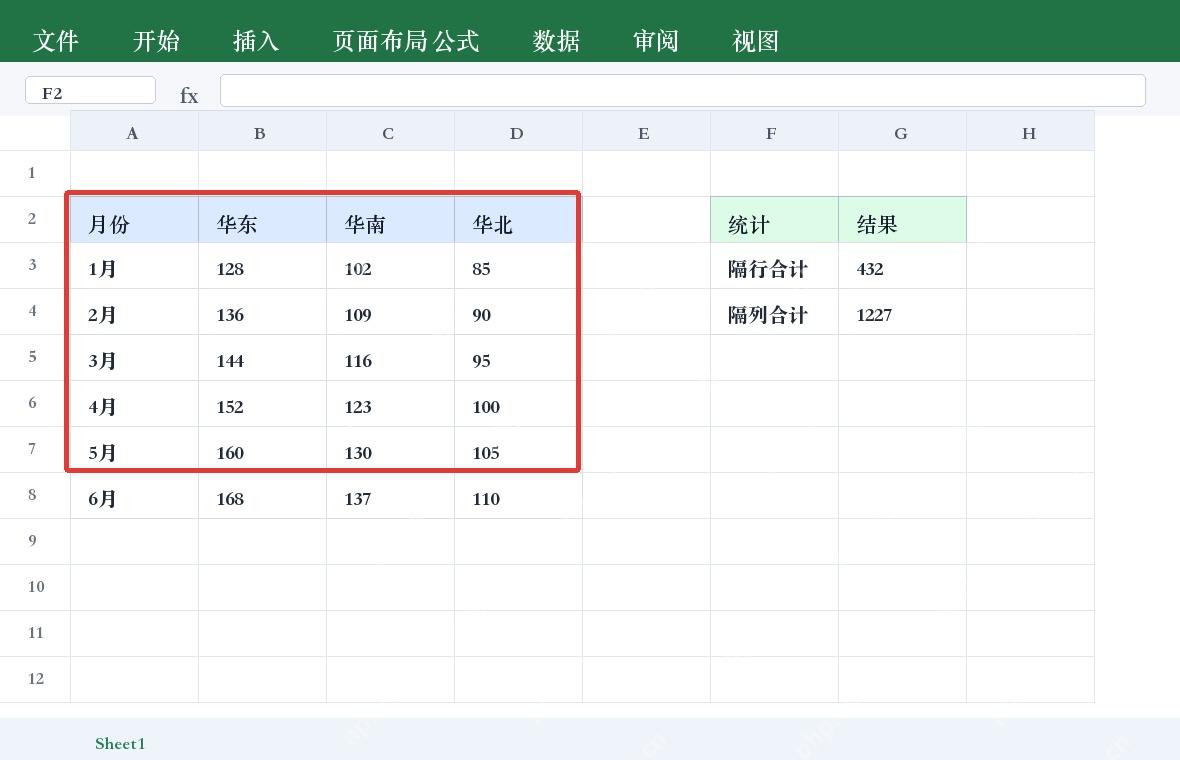Select row 5 header
1180x760 pixels.
click(x=35, y=357)
